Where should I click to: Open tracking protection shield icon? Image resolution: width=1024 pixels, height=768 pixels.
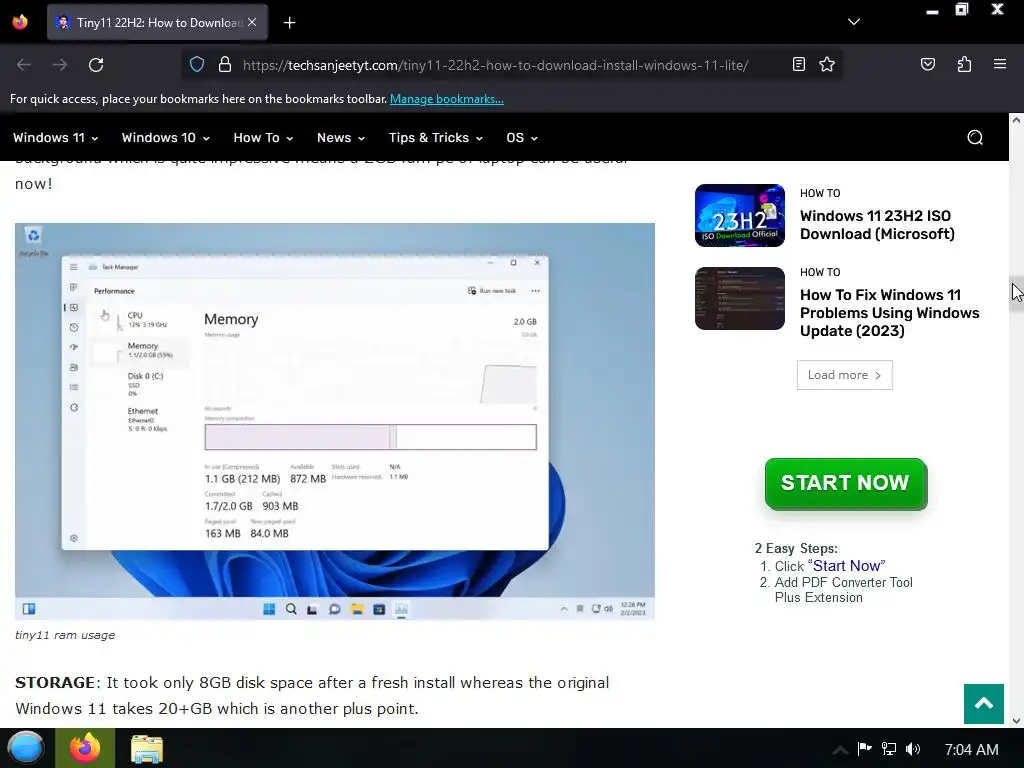[197, 65]
